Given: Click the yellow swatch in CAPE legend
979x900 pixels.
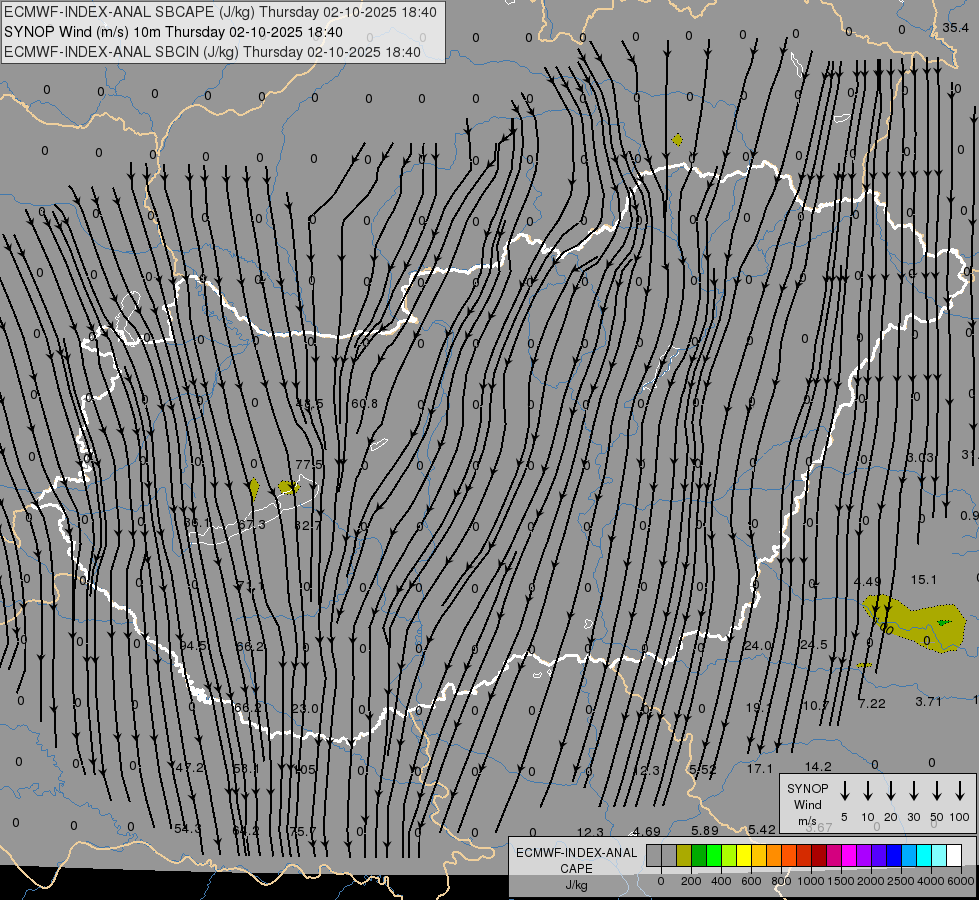Looking at the screenshot, I should click(x=744, y=856).
